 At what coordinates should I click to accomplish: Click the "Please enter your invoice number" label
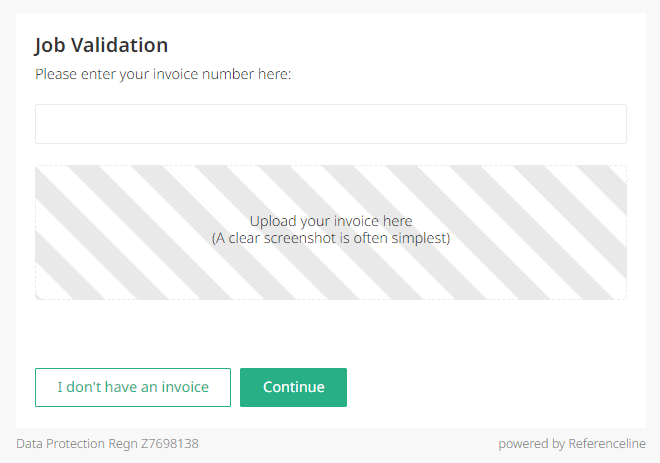(x=163, y=74)
